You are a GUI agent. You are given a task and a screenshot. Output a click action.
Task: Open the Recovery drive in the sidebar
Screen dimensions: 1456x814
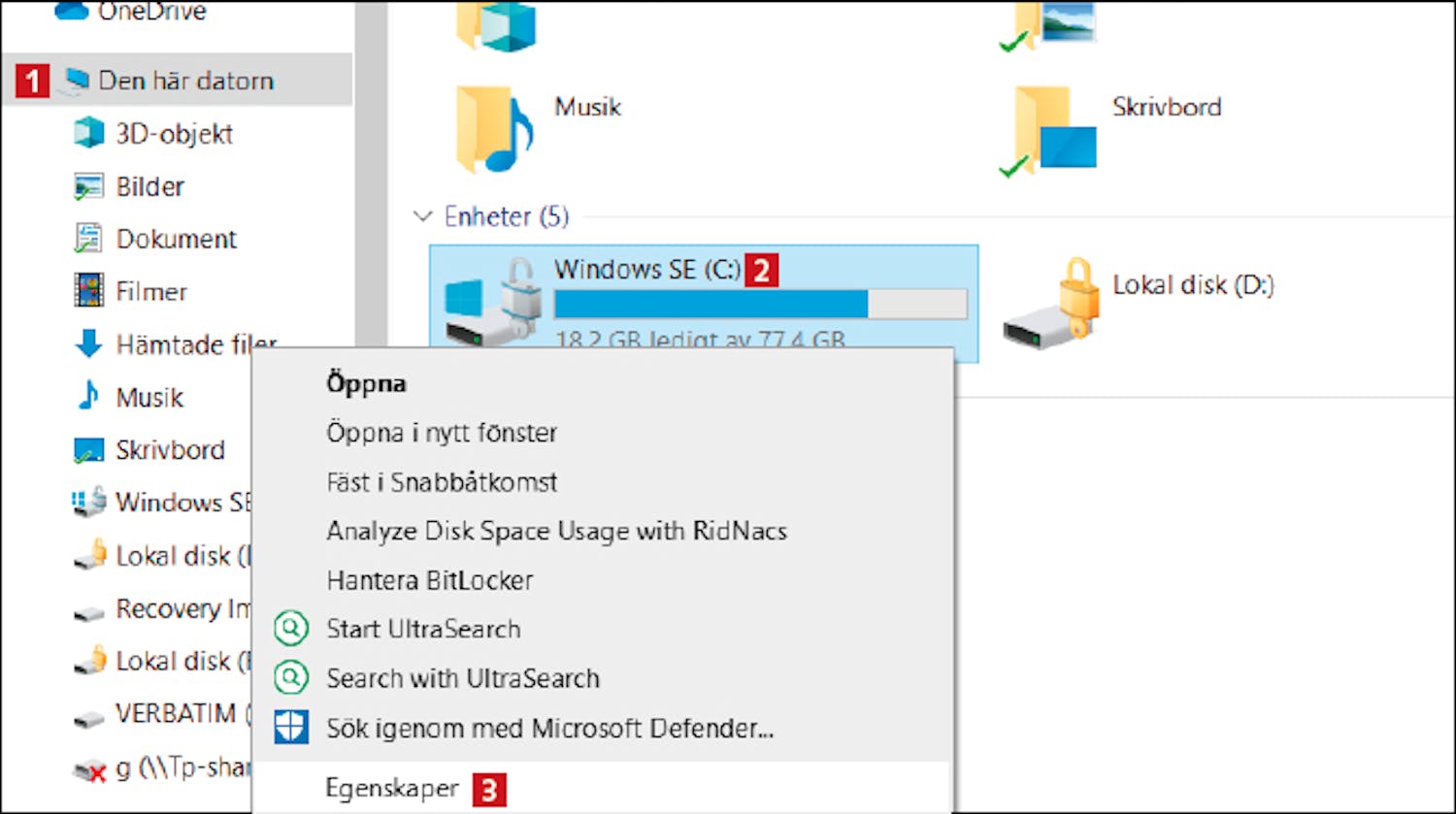click(161, 608)
